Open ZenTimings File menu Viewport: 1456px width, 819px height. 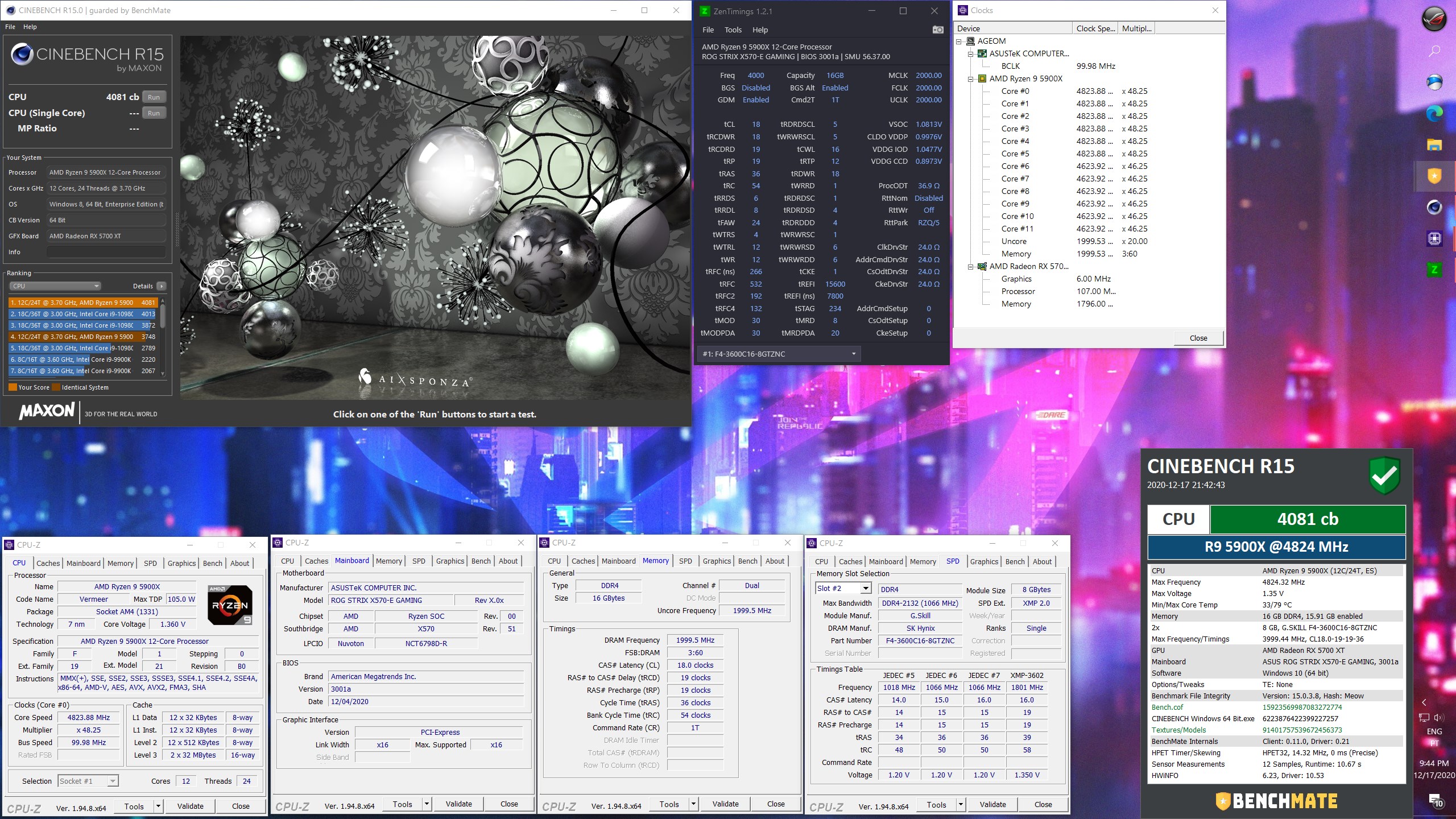pos(708,30)
